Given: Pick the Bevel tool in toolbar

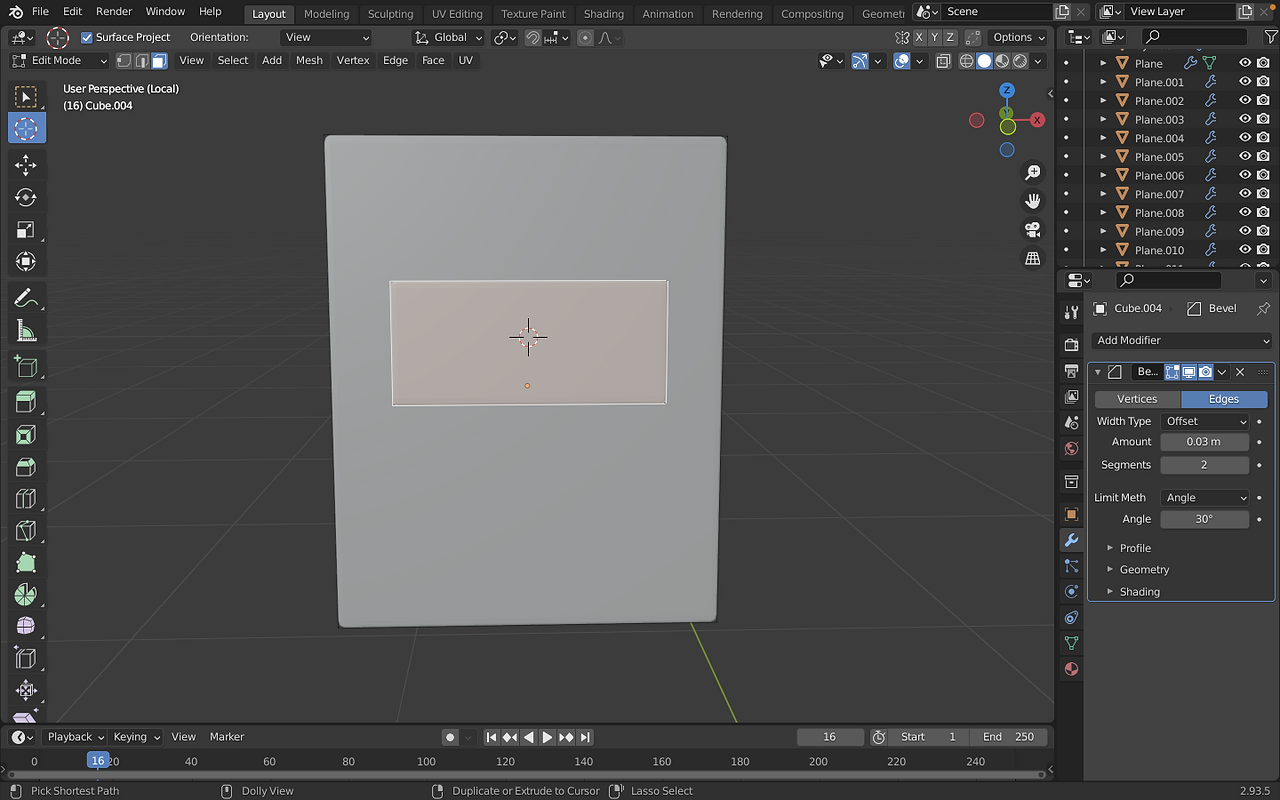Looking at the screenshot, I should tap(26, 467).
